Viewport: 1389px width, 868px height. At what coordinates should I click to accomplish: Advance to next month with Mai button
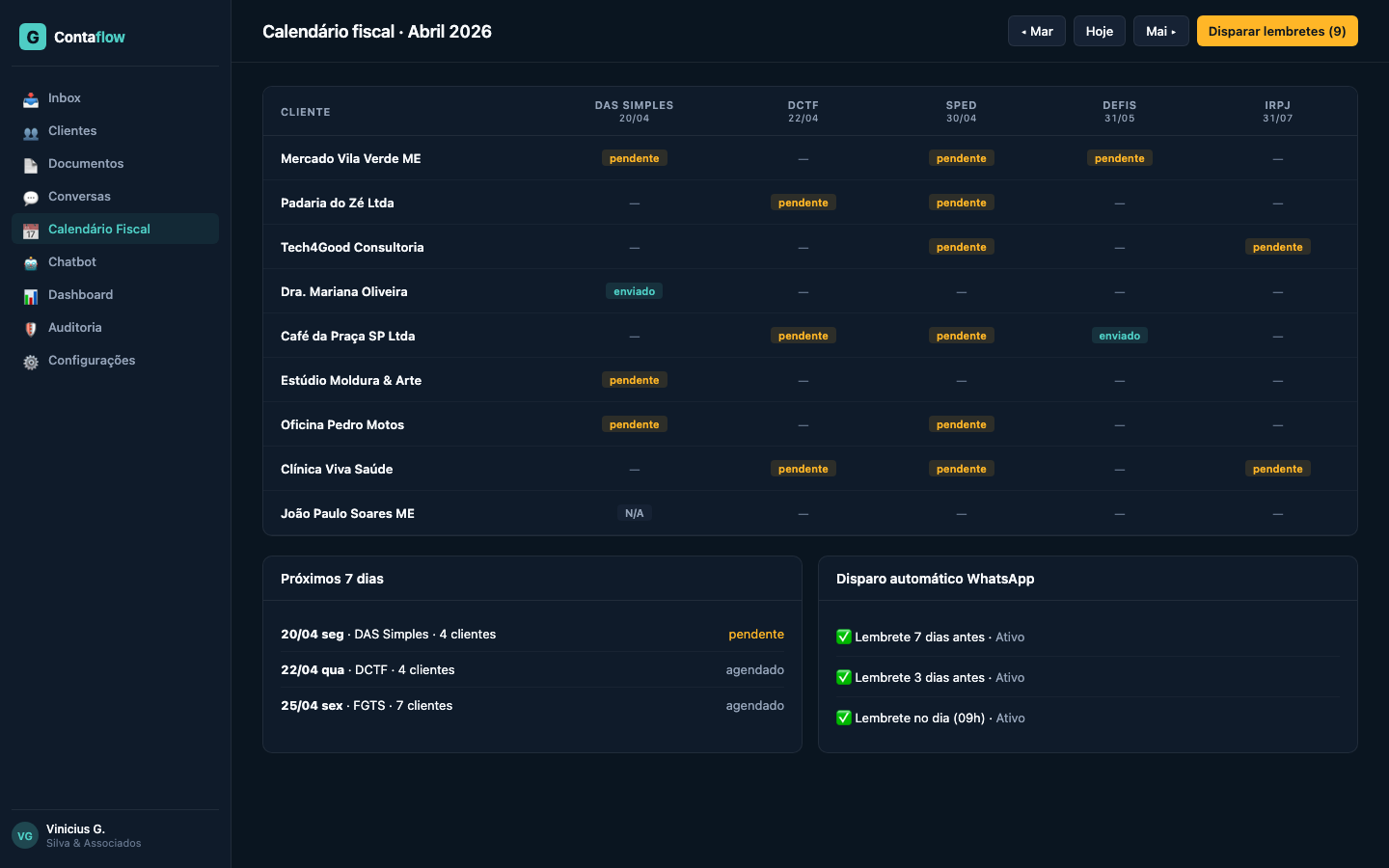[x=1160, y=31]
